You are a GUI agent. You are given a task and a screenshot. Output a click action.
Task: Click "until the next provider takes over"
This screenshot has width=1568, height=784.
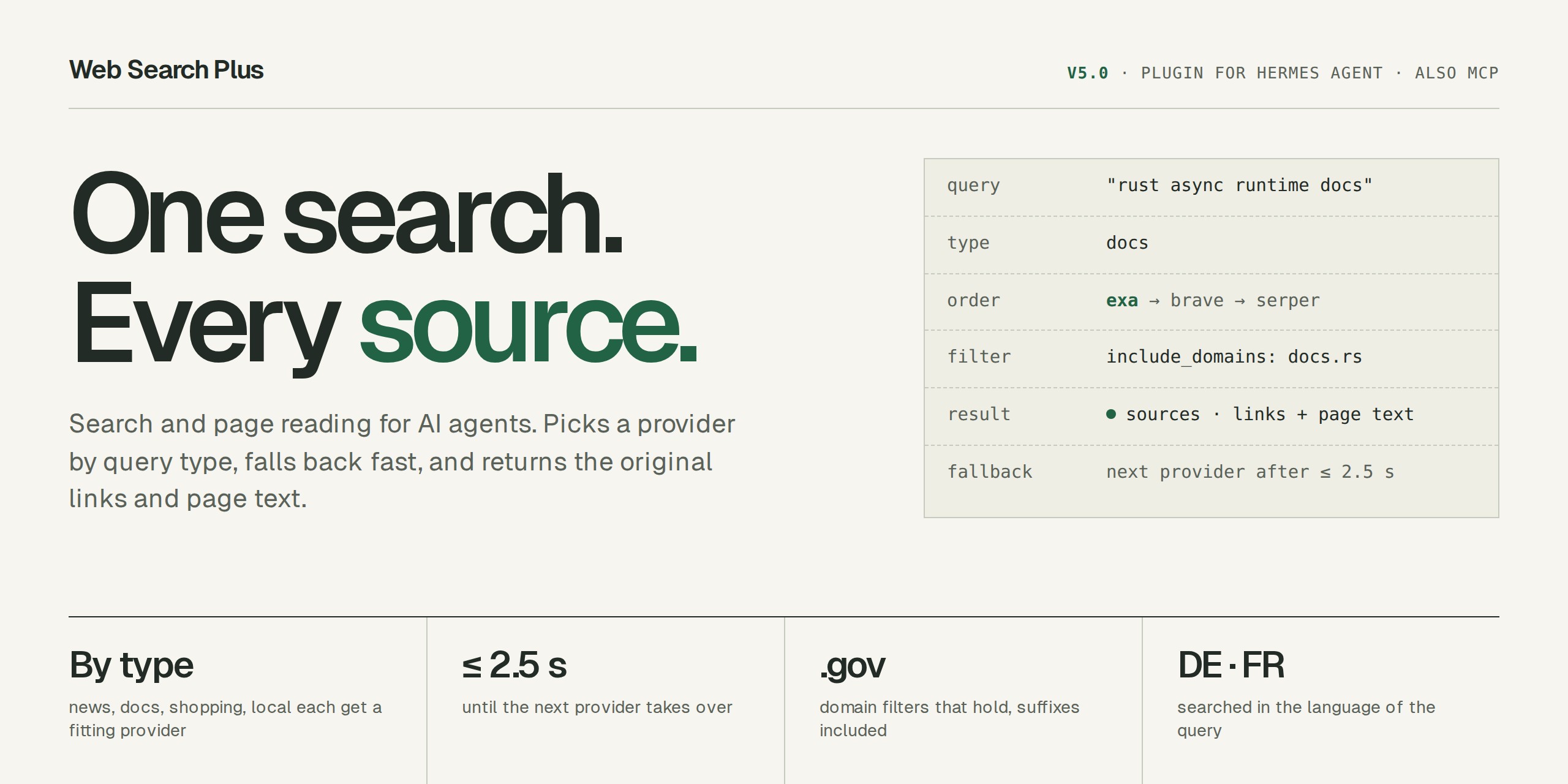[x=597, y=707]
